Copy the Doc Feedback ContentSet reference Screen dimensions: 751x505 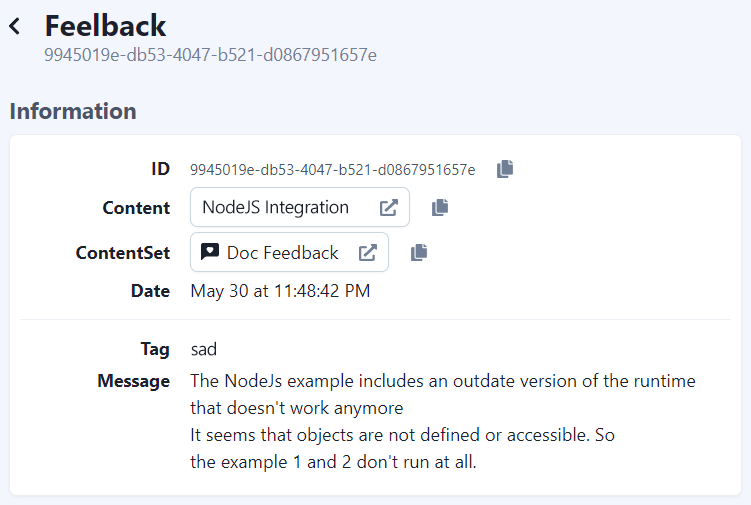[419, 252]
